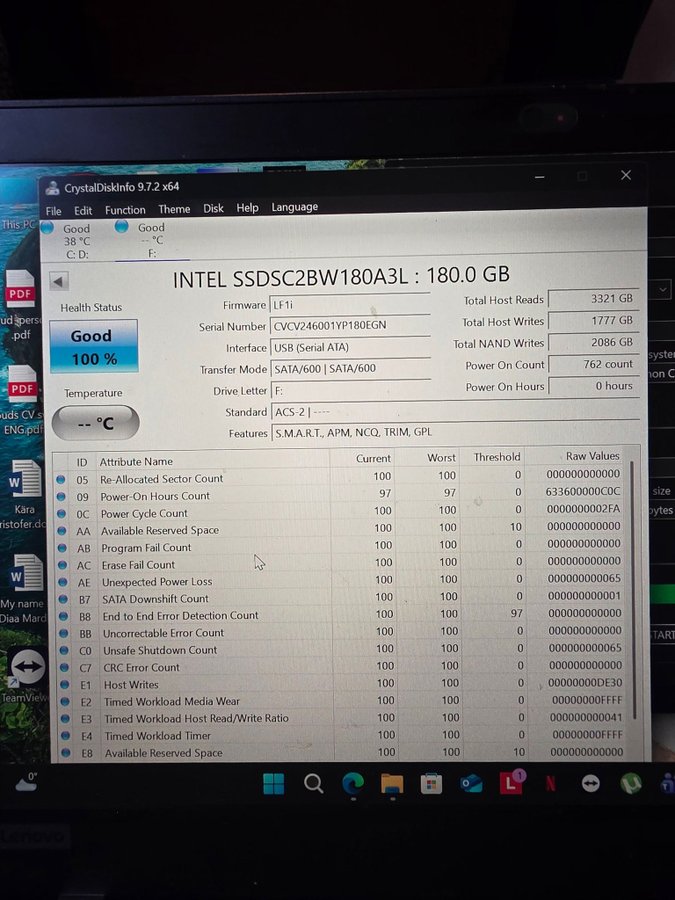Launch Netflix from the taskbar
Viewport: 675px width, 900px height.
[550, 783]
